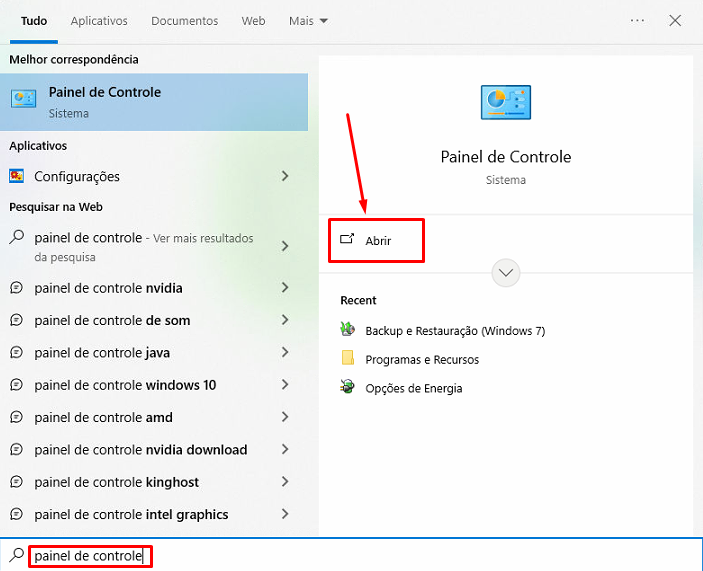Close the search panel with the X
The width and height of the screenshot is (703, 571).
pos(675,21)
